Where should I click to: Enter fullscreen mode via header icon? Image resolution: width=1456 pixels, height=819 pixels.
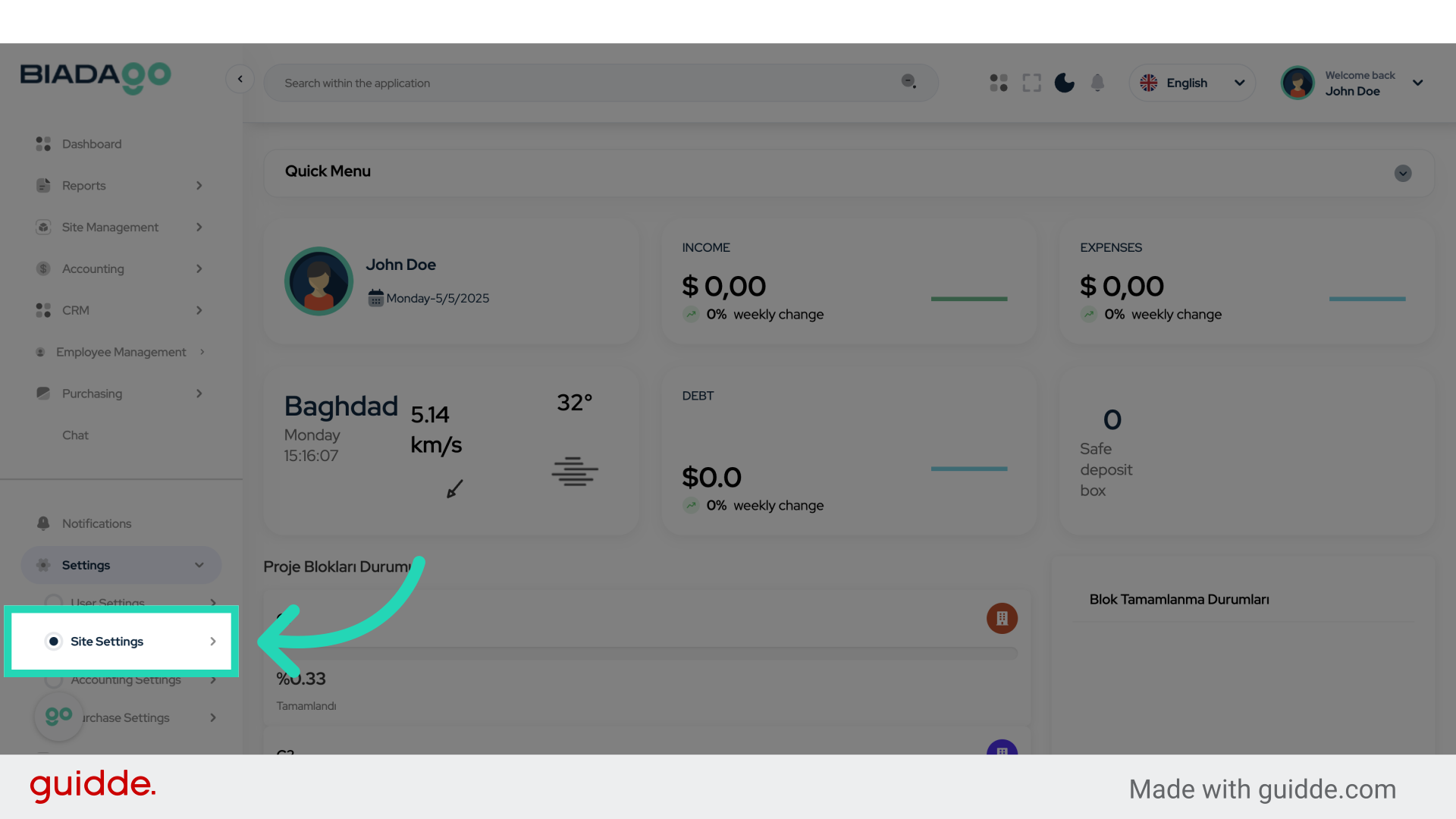click(x=1031, y=83)
